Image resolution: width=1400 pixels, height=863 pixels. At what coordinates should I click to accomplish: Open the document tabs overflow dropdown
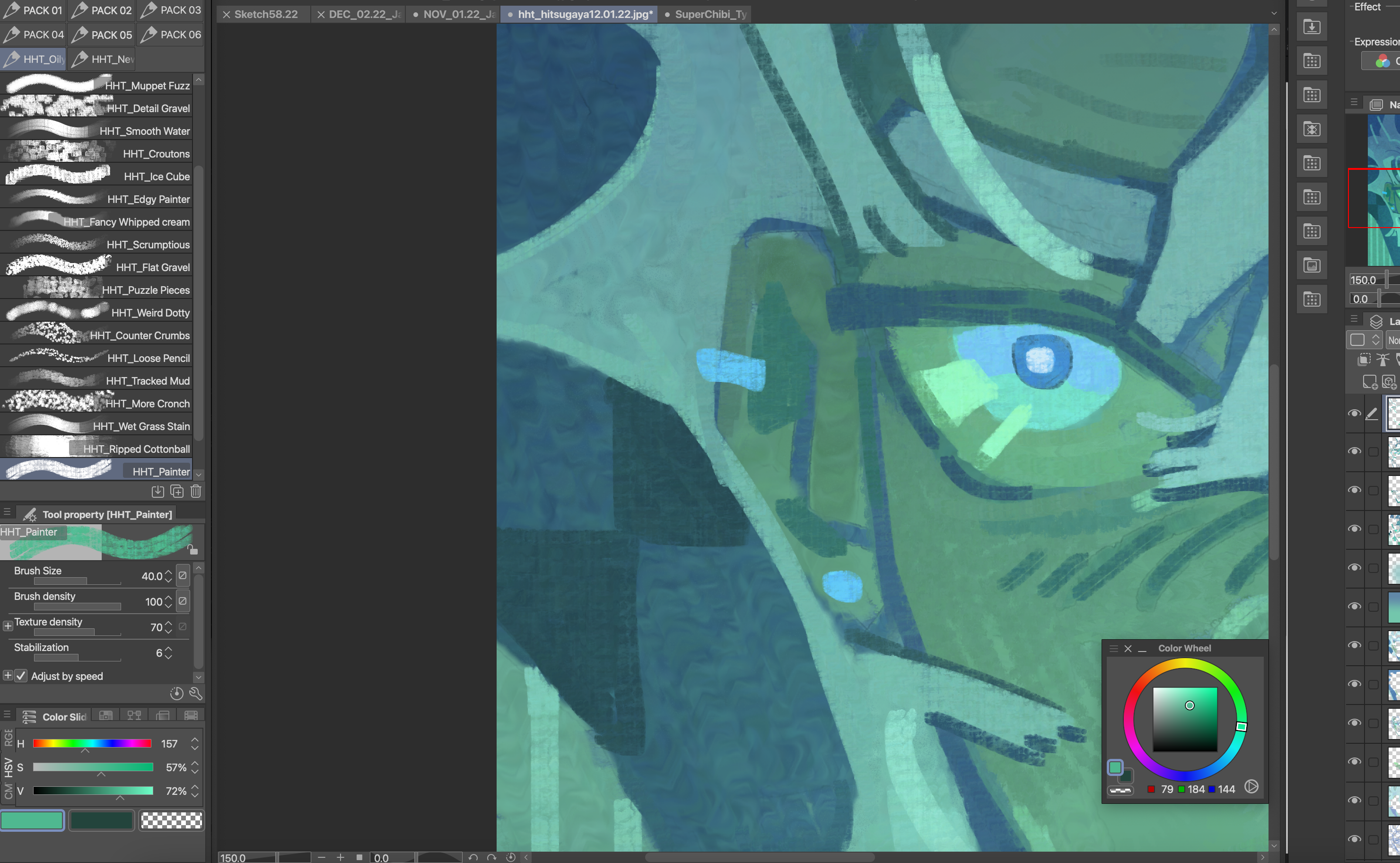[1274, 13]
